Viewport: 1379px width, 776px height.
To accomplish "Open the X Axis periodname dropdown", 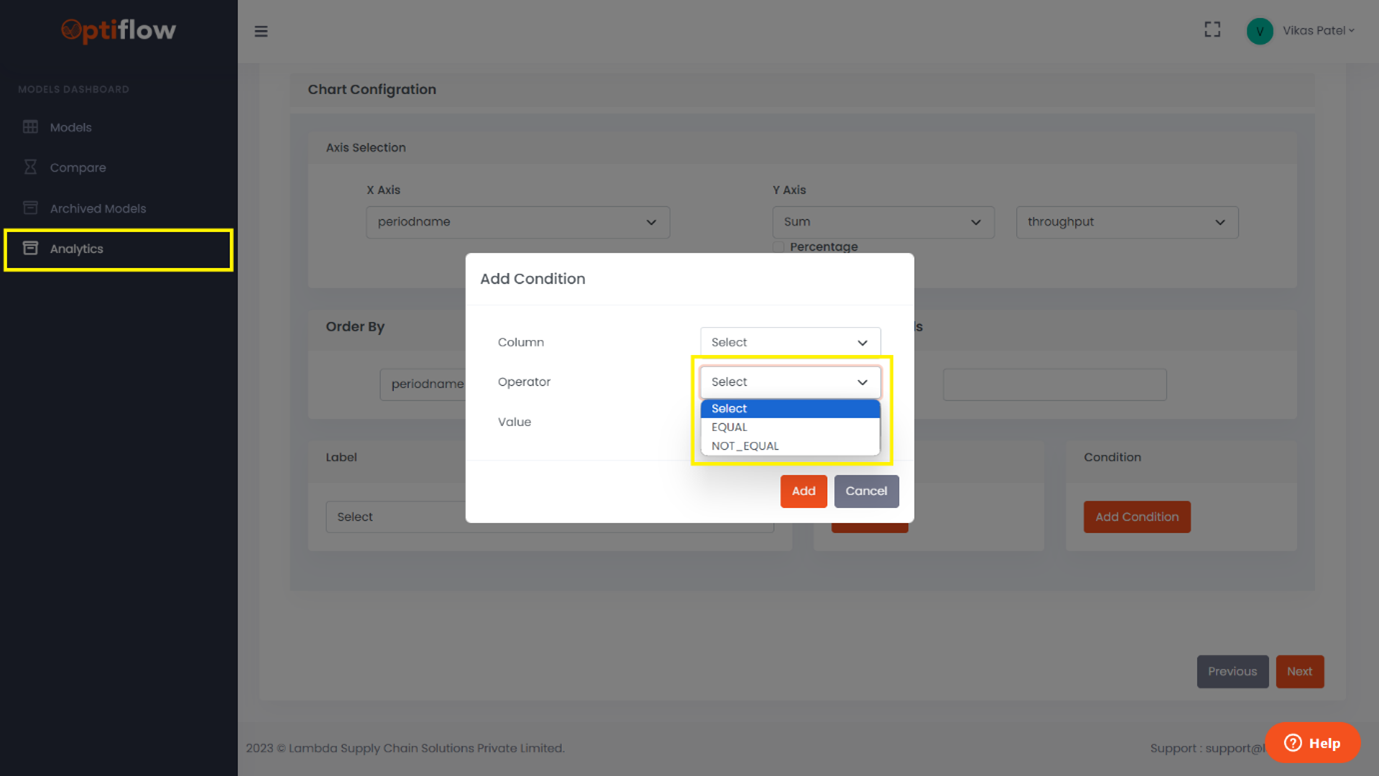I will coord(517,222).
